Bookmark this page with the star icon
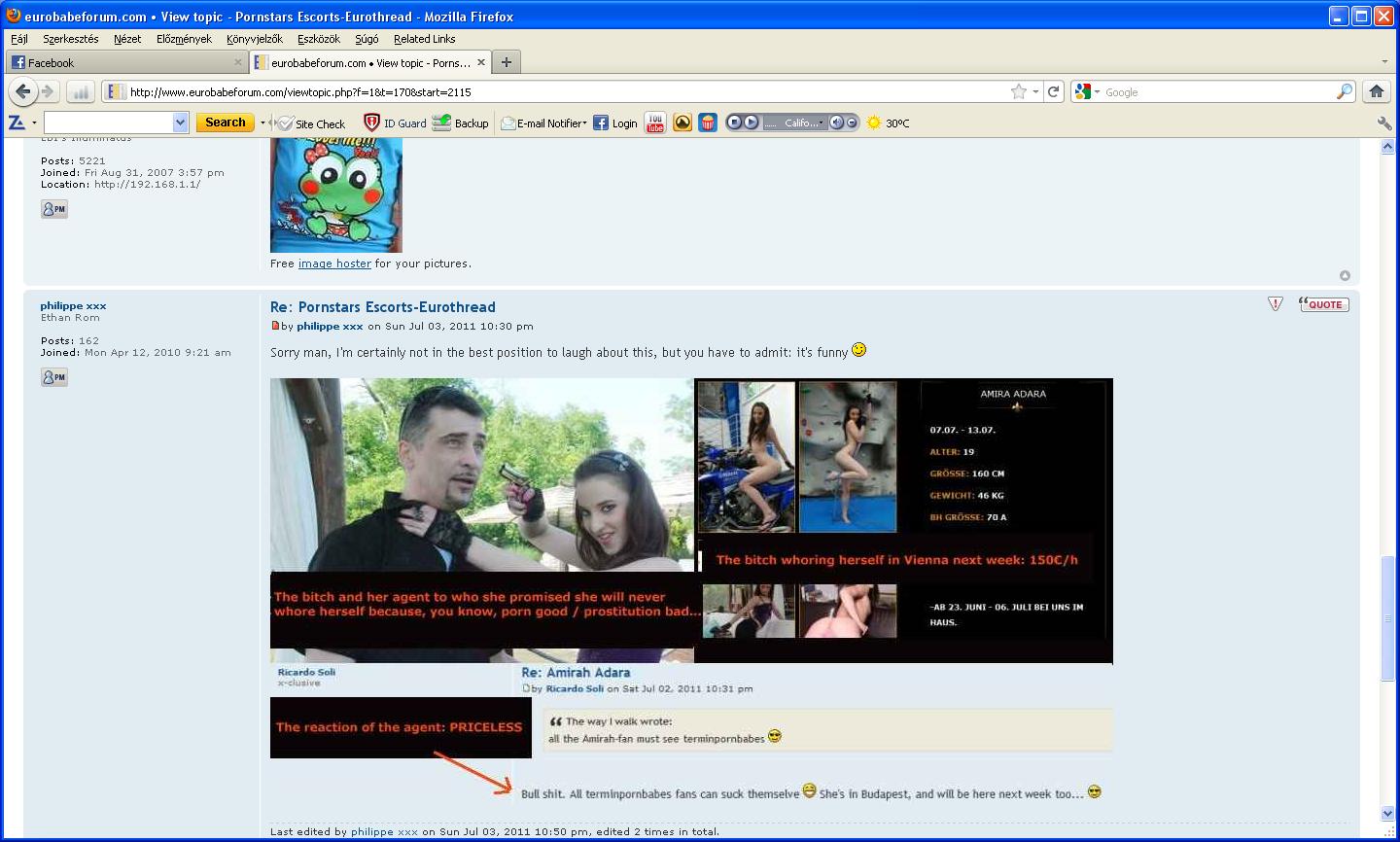Screen dimensions: 1400x842 pyautogui.click(x=1018, y=91)
